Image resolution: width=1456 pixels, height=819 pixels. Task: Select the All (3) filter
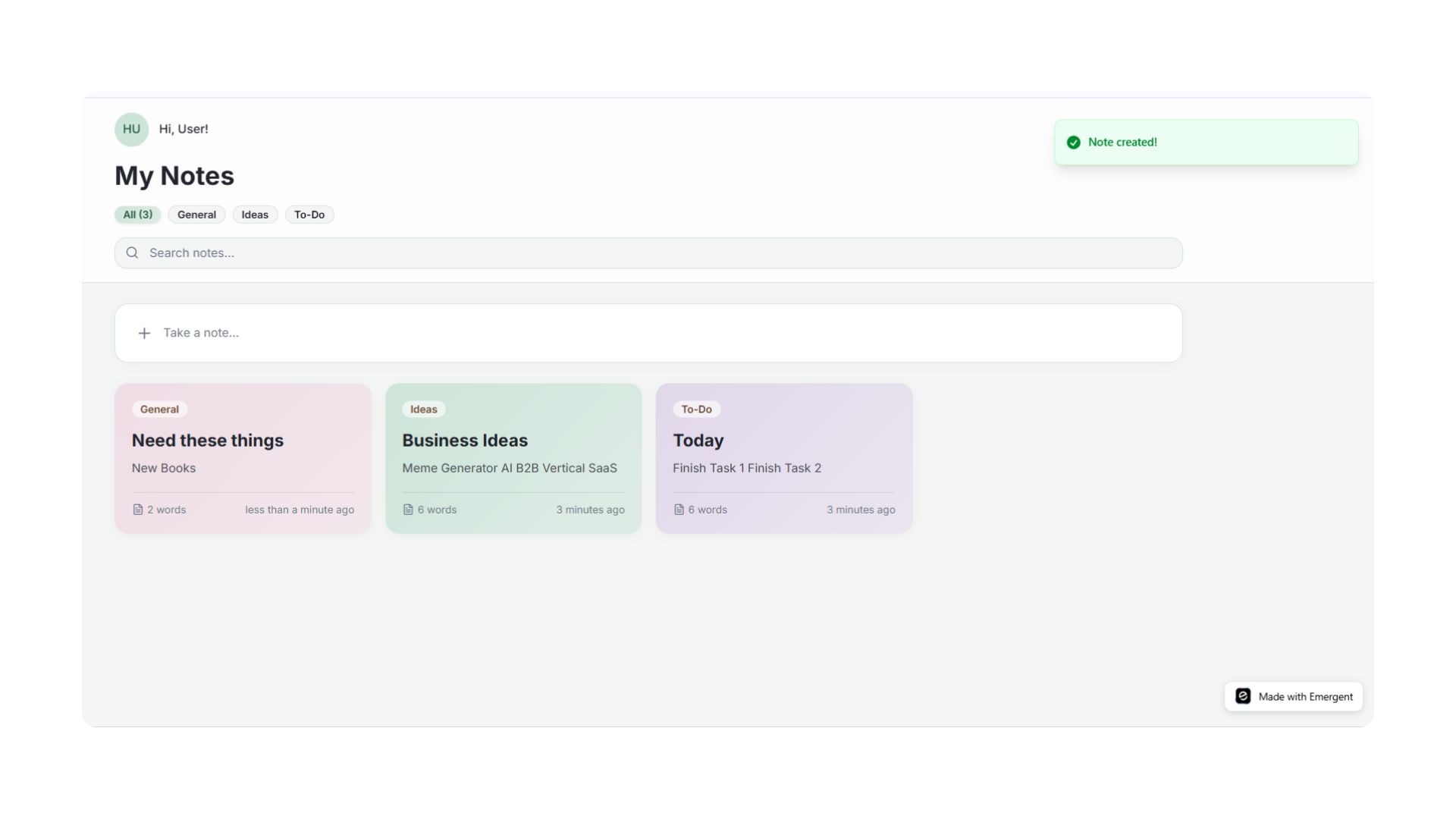click(136, 215)
